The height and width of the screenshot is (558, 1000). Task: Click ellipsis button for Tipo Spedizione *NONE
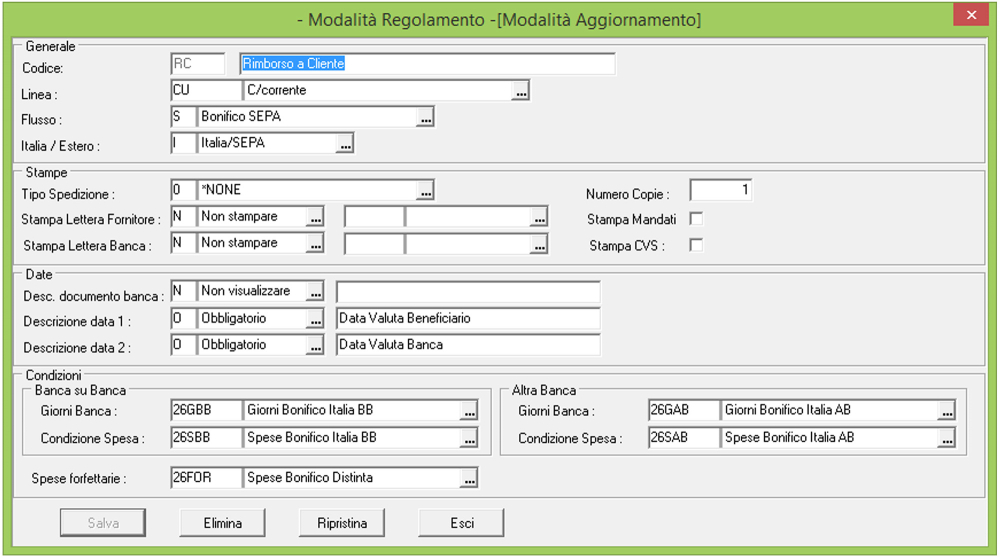425,190
